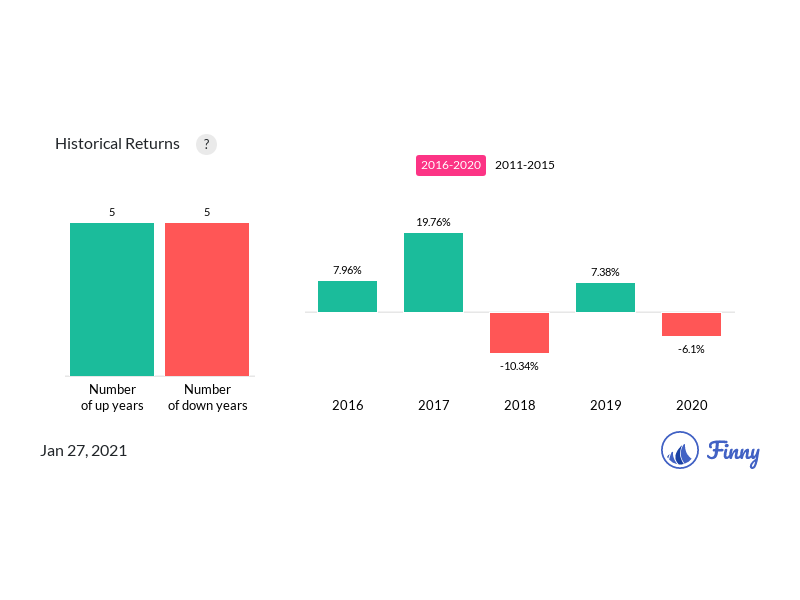
Task: Click the 19.76% value label
Action: pos(433,222)
